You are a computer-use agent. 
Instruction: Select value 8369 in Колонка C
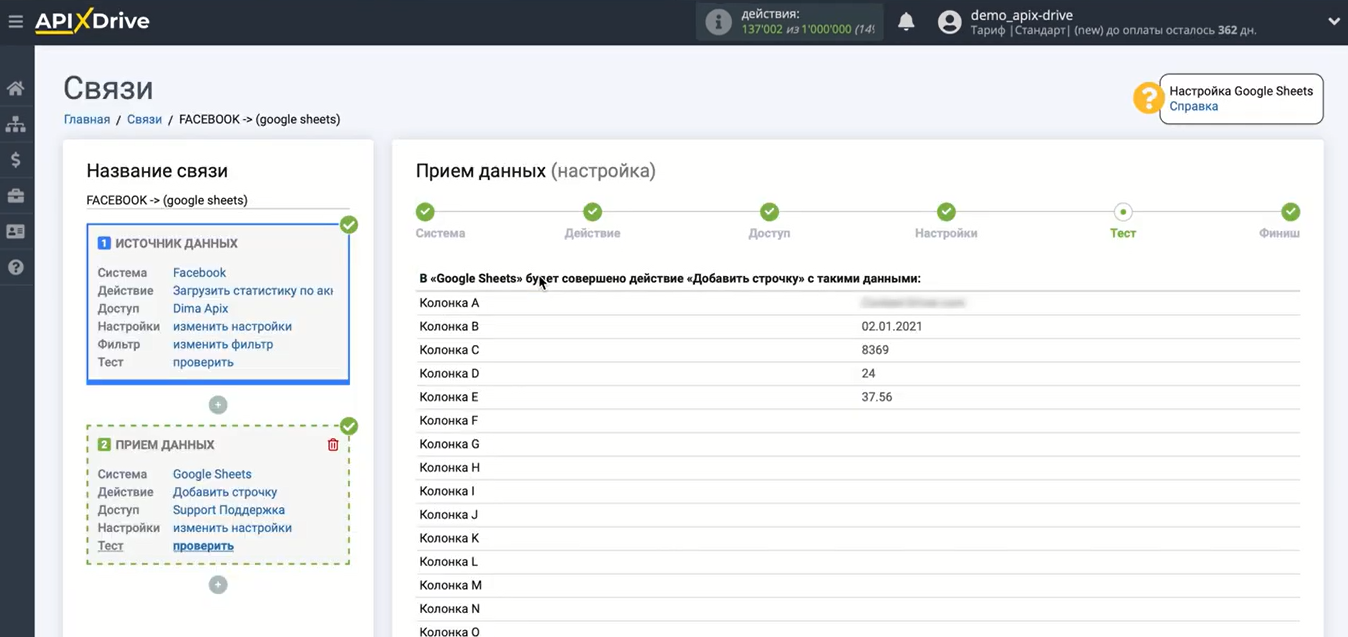click(x=875, y=350)
